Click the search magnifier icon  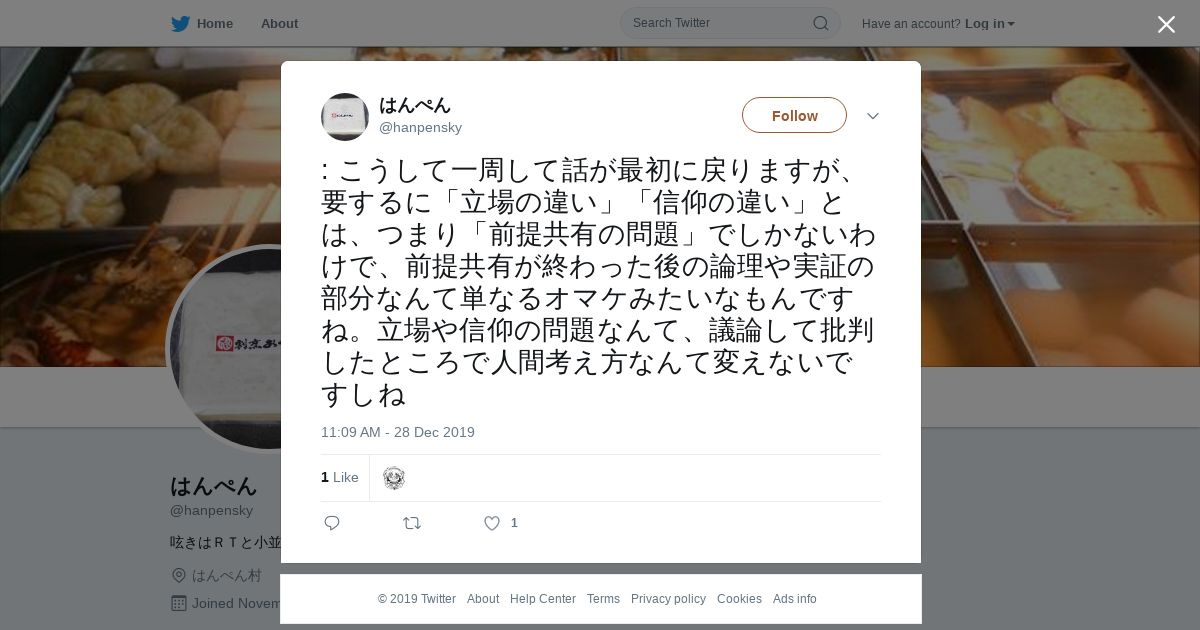(x=820, y=23)
